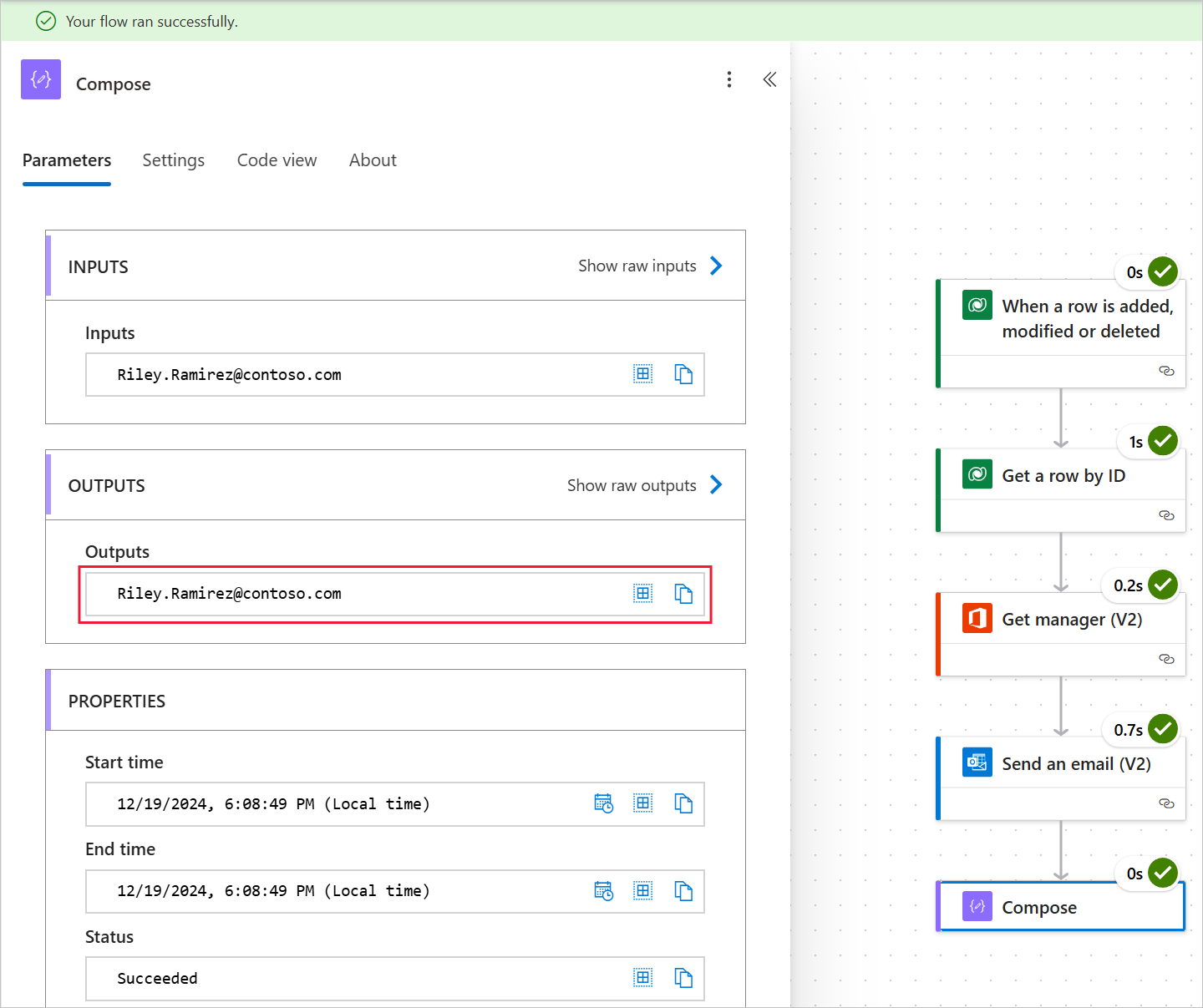
Task: Select the Get manager (V2) action
Action: coord(1061,634)
